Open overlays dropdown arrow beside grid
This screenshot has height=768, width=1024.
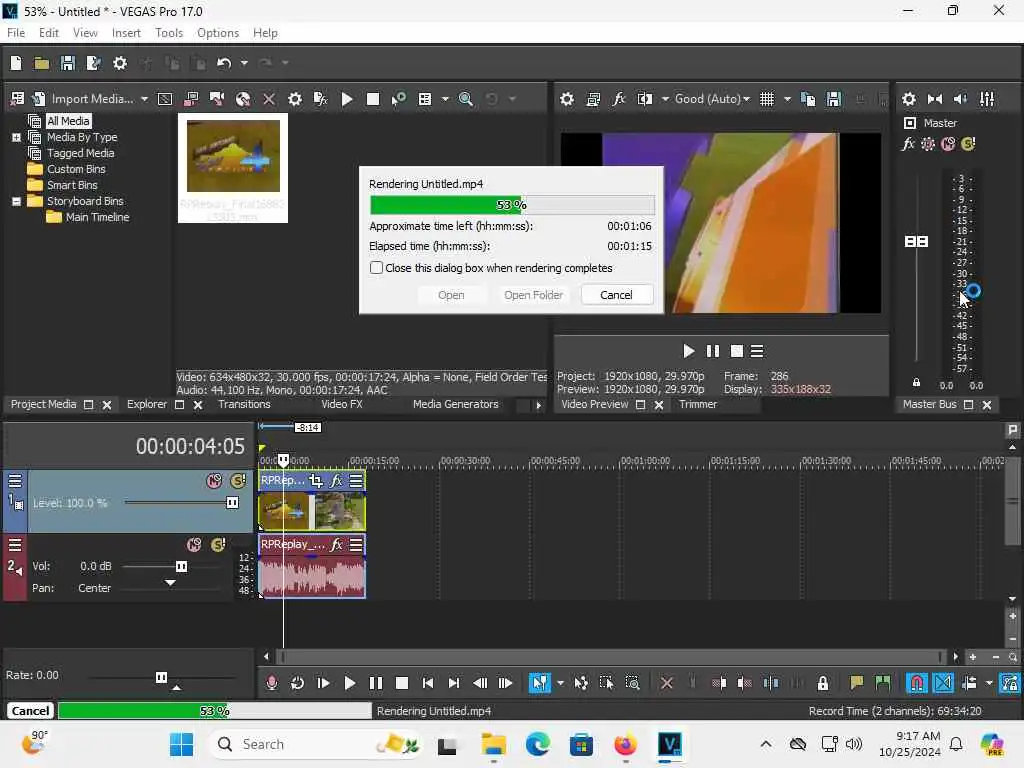click(x=787, y=99)
